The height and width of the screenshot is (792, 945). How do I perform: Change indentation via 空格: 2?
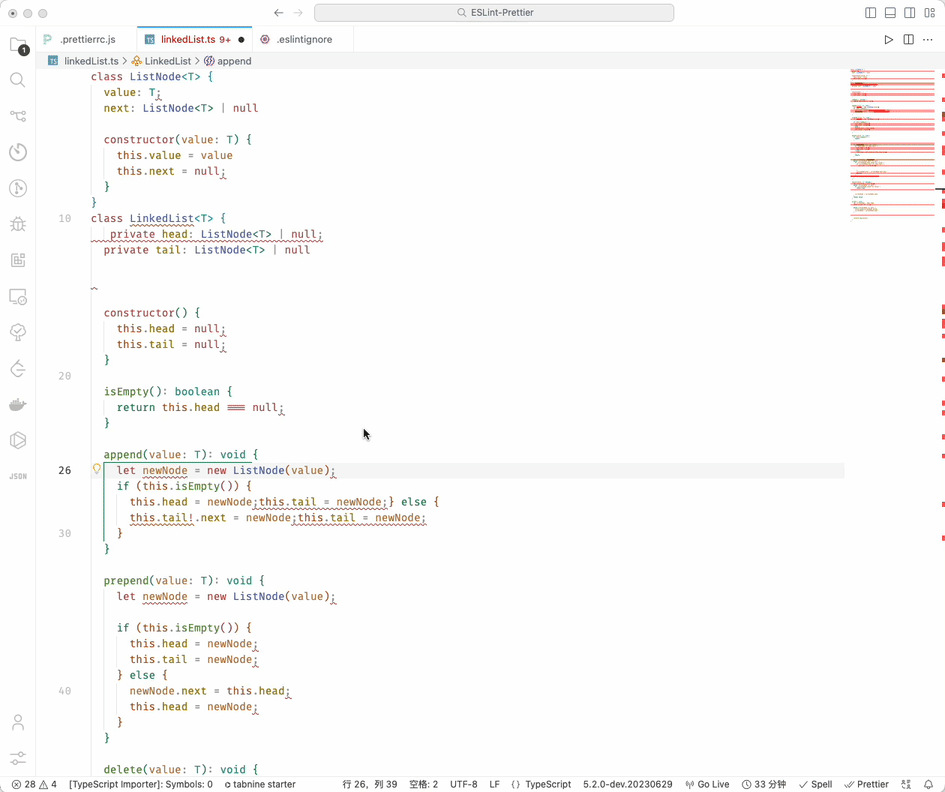pyautogui.click(x=424, y=784)
